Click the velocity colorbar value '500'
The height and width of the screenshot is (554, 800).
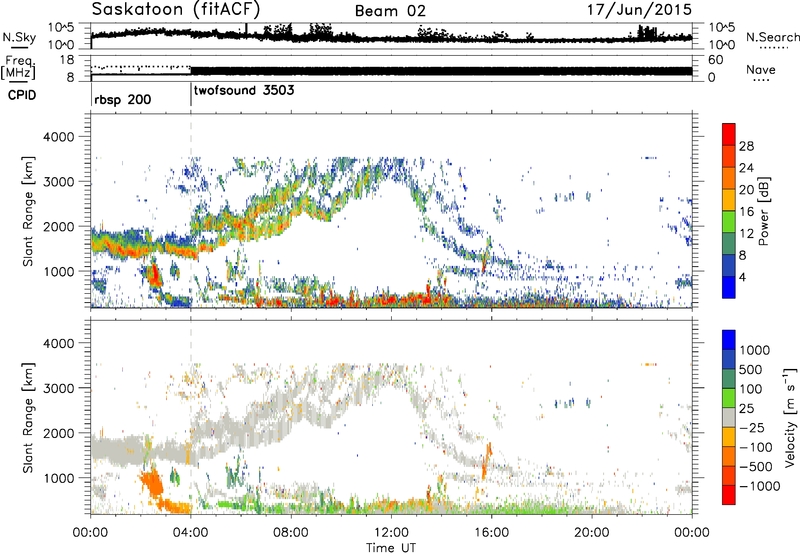click(x=751, y=369)
